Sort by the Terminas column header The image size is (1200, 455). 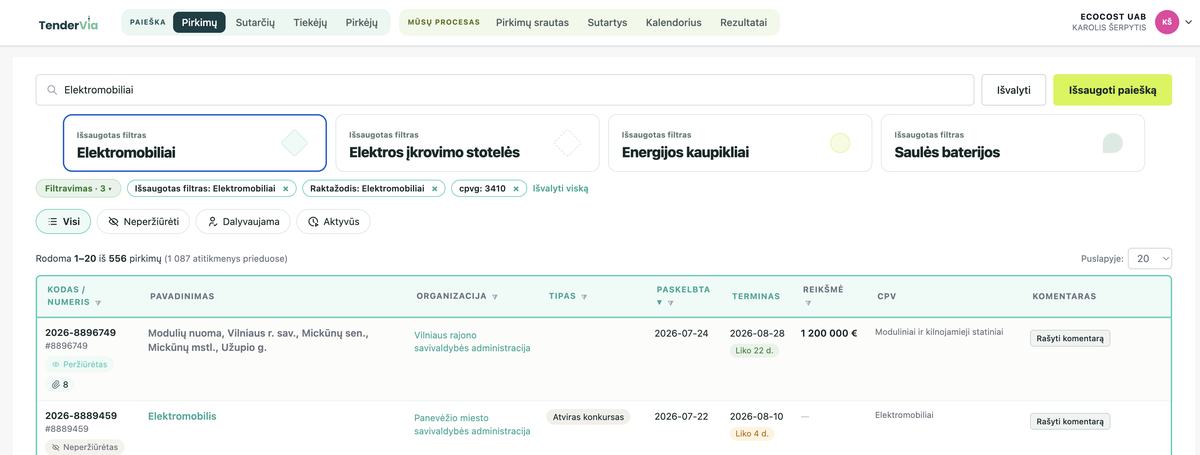(756, 296)
